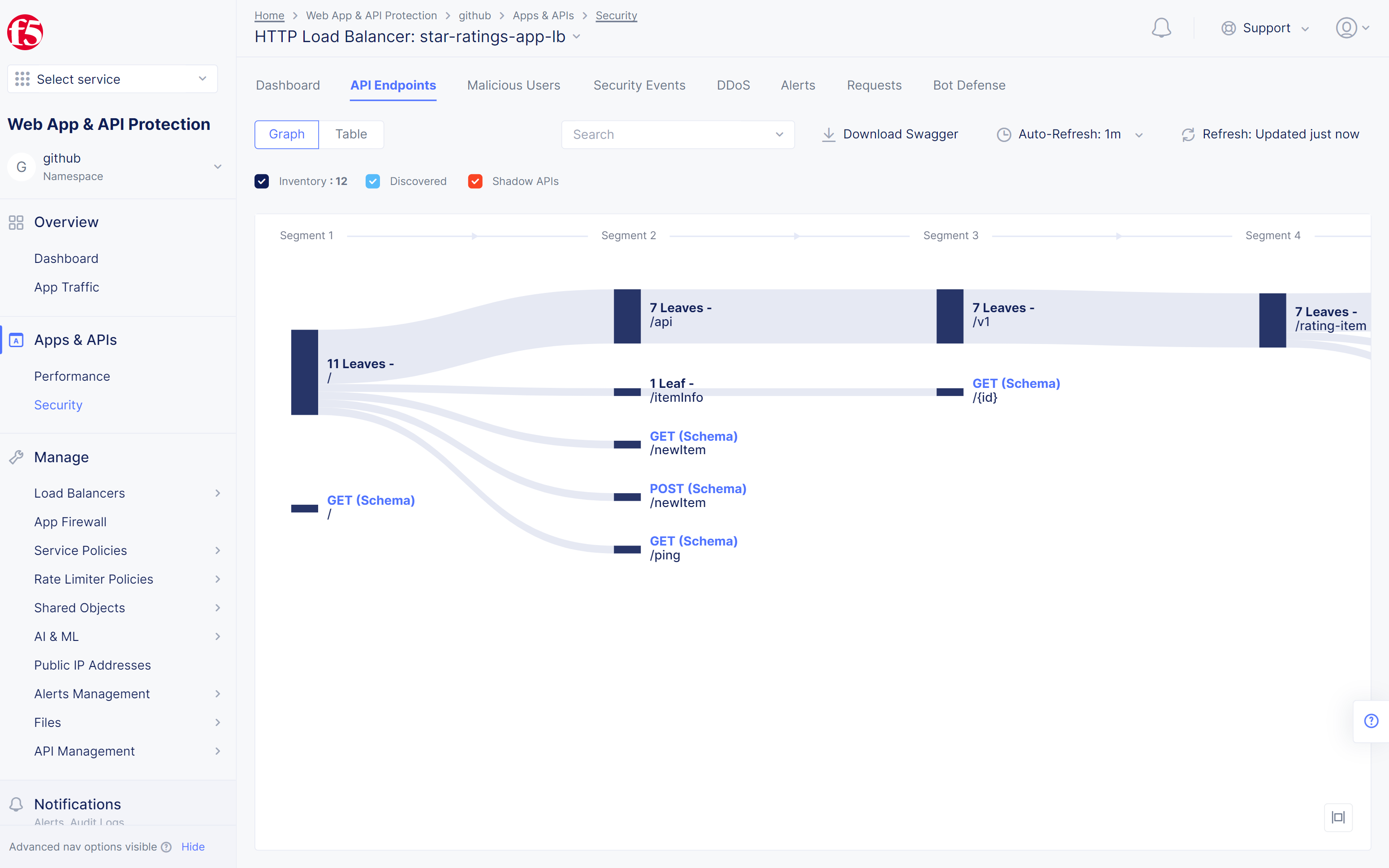Click the F5 logo icon
Screen dimensions: 1389x868
[25, 32]
